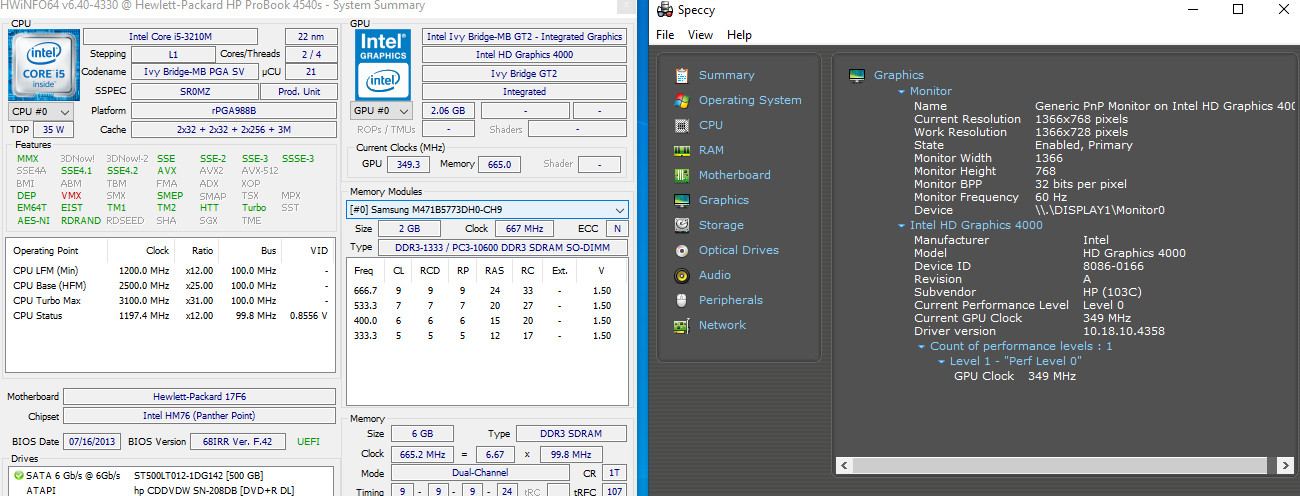Click the SATA drive green check icon

point(19,475)
